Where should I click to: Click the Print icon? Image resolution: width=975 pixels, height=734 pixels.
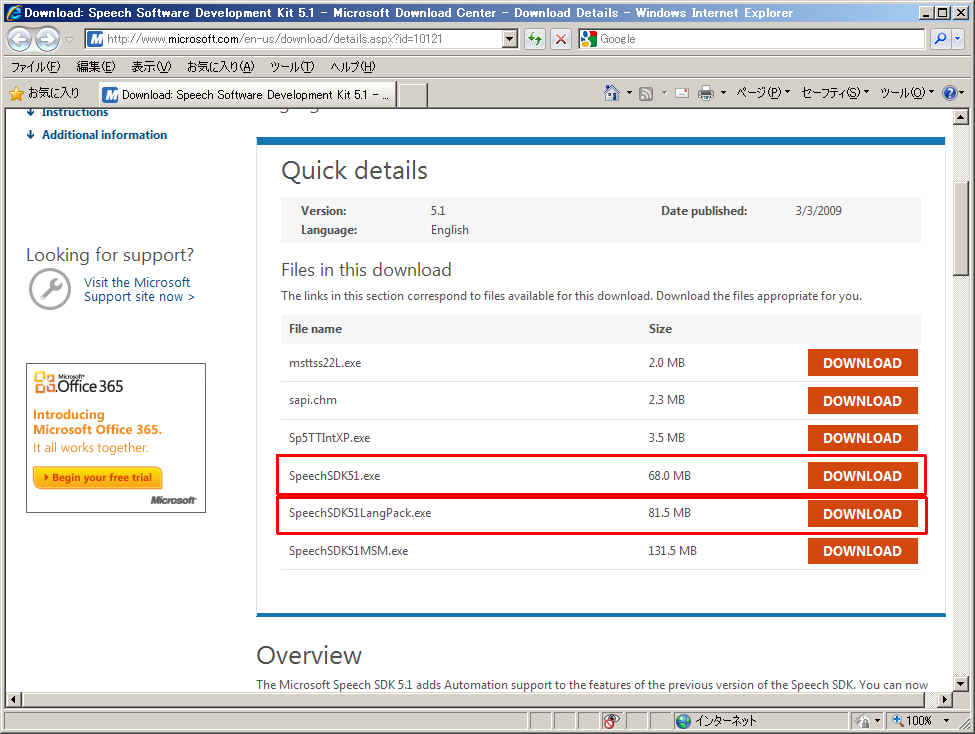(706, 93)
